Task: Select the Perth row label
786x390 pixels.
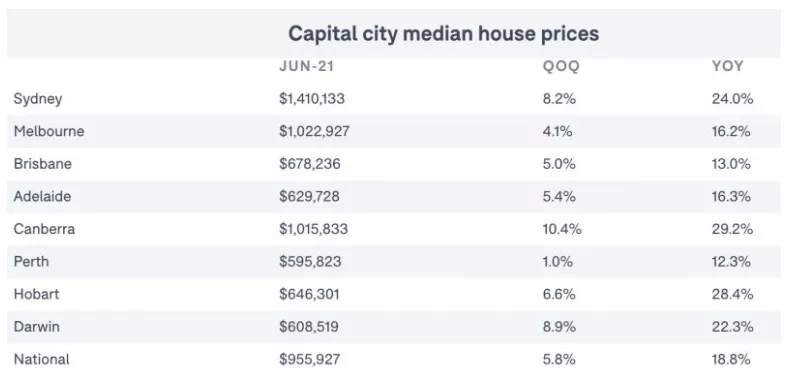Action: click(31, 262)
